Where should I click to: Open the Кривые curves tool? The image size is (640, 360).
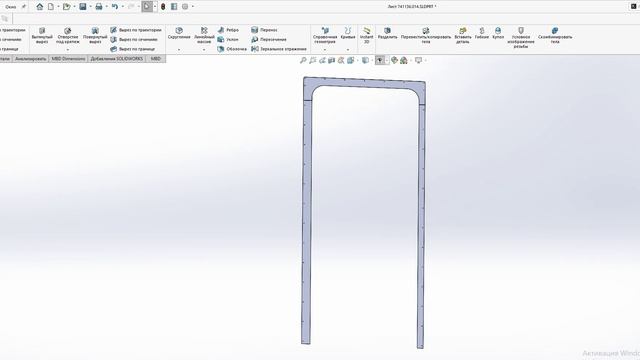(x=348, y=33)
